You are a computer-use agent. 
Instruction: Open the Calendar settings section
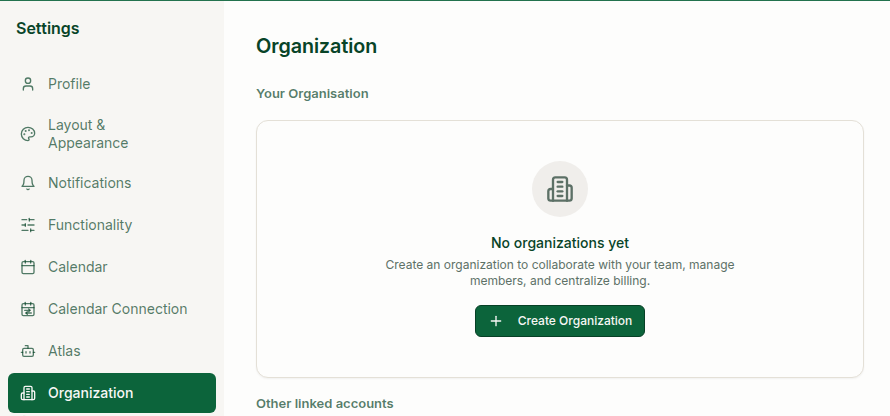point(112,267)
